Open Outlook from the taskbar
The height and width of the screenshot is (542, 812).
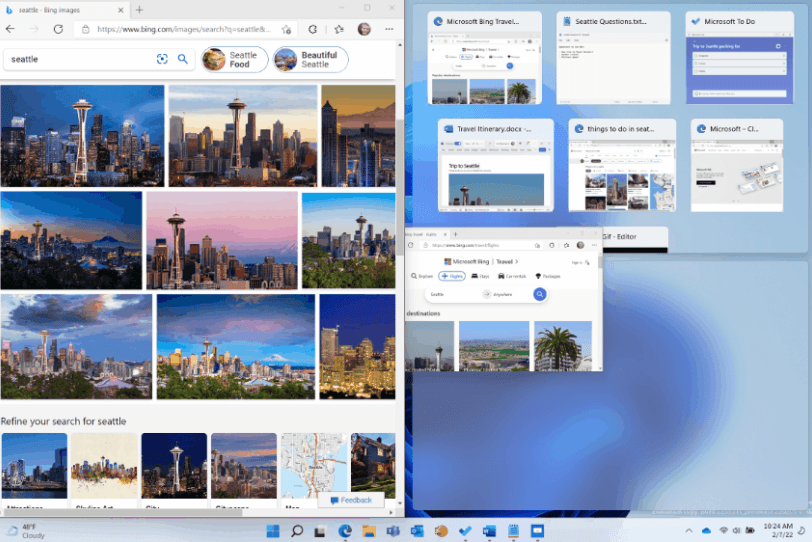(417, 531)
